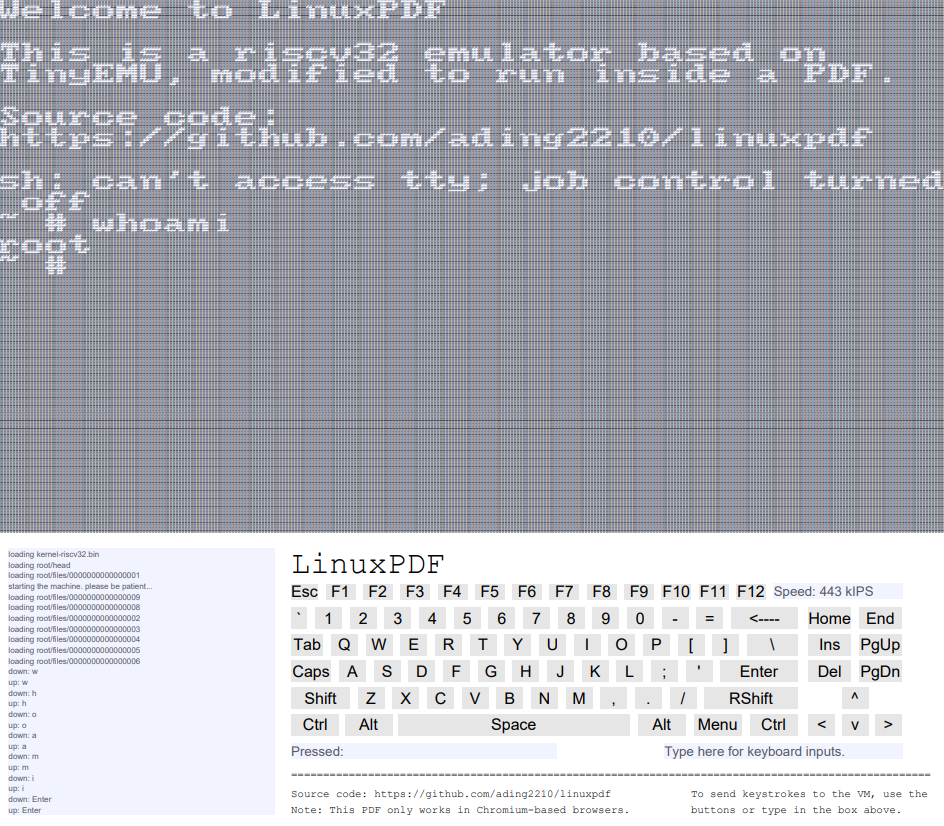Click the Esc key button

click(x=305, y=592)
